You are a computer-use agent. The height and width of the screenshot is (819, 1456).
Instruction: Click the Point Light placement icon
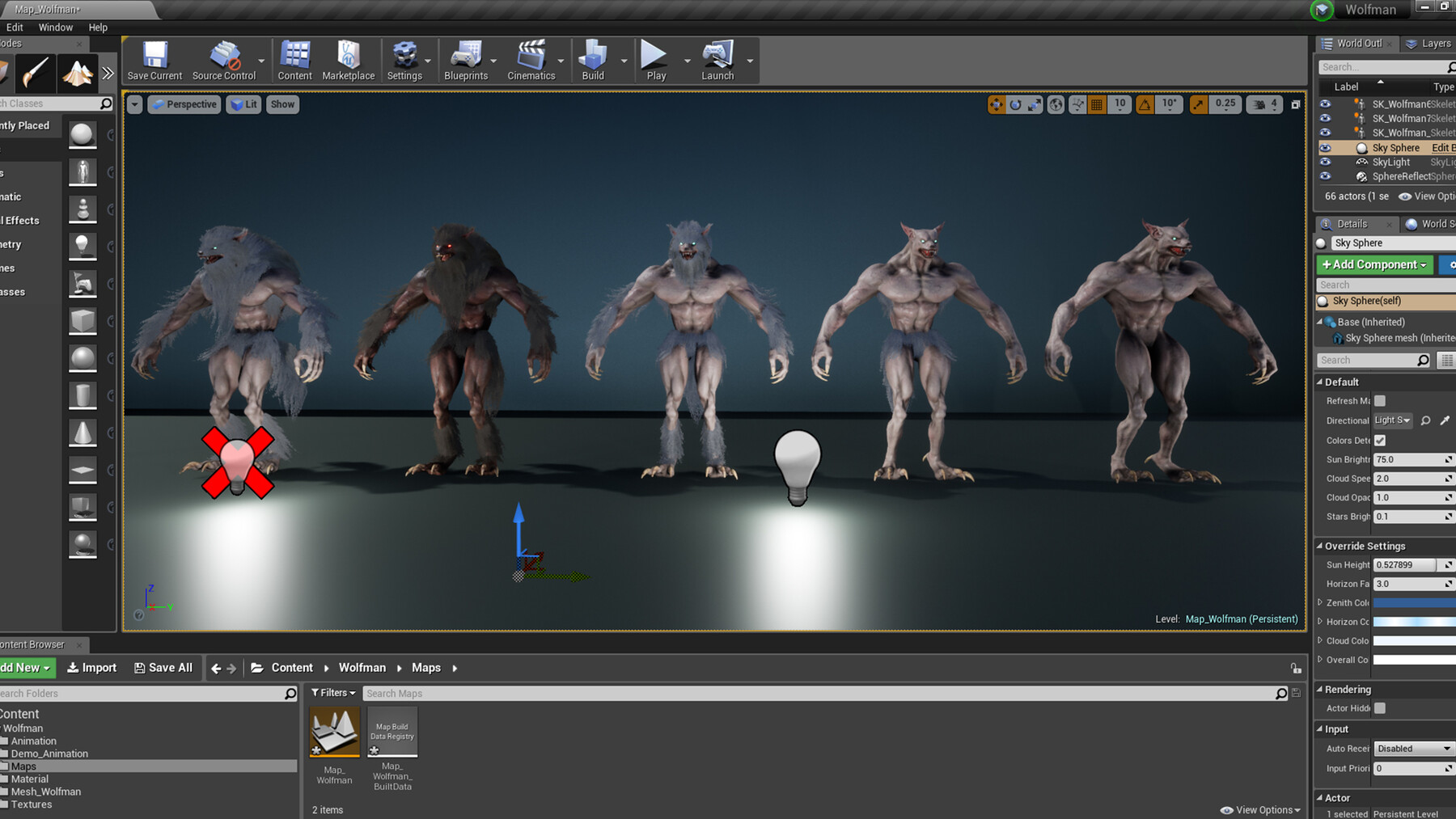[82, 246]
